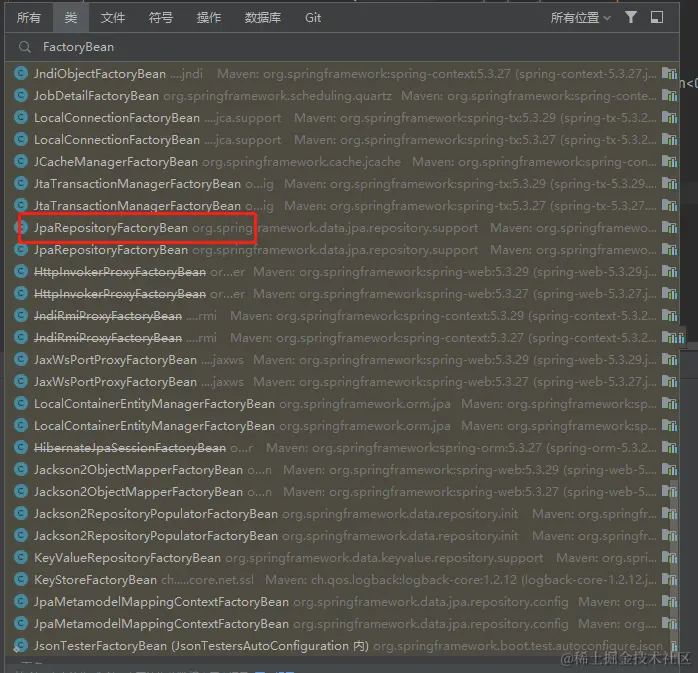Click class icon beside Jackson2ObjectMapperFactoryBean 5.3.29
This screenshot has width=698, height=673.
20,469
